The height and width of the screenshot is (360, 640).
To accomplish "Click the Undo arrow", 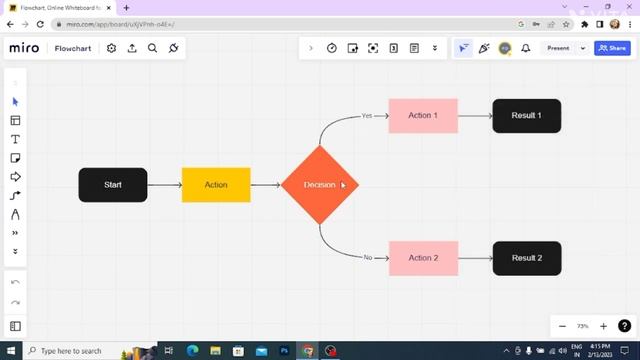I will click(15, 282).
